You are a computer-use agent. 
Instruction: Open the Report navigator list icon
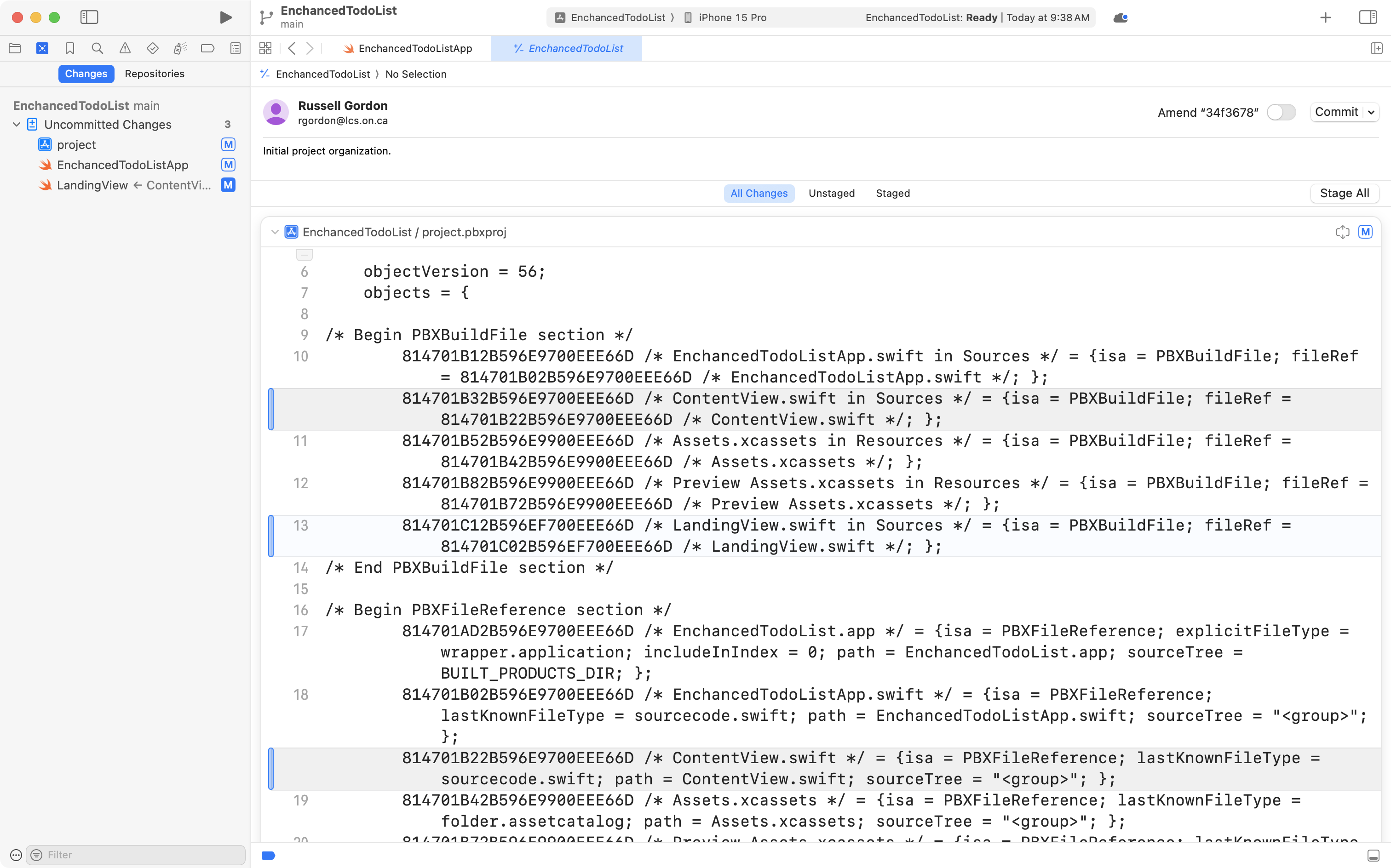point(235,48)
